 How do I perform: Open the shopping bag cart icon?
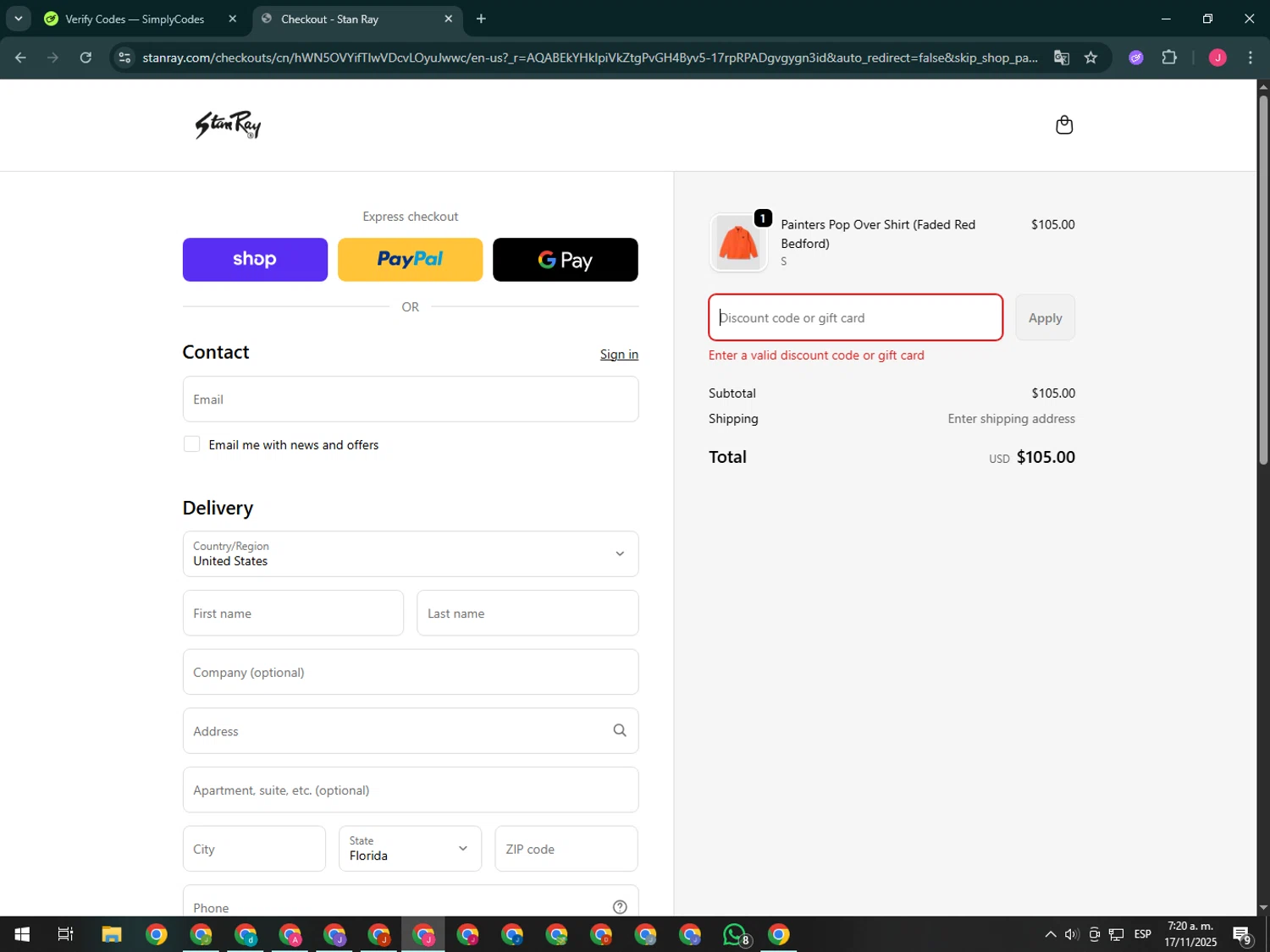coord(1064,125)
